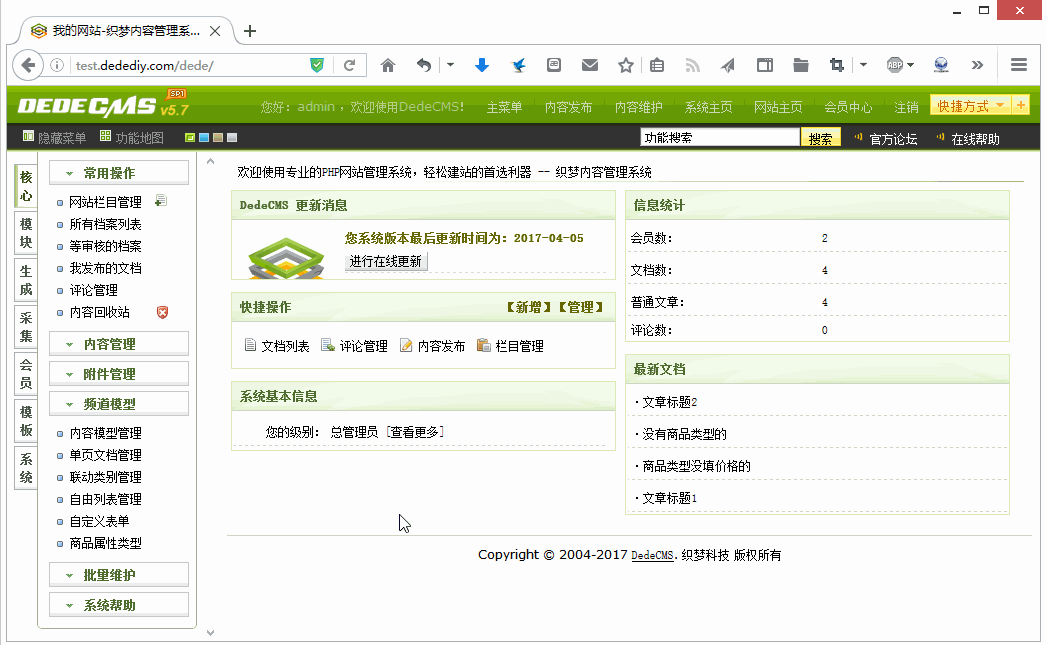The image size is (1046, 645).
Task: Click the blue download arrow in browser toolbar
Action: (x=482, y=64)
